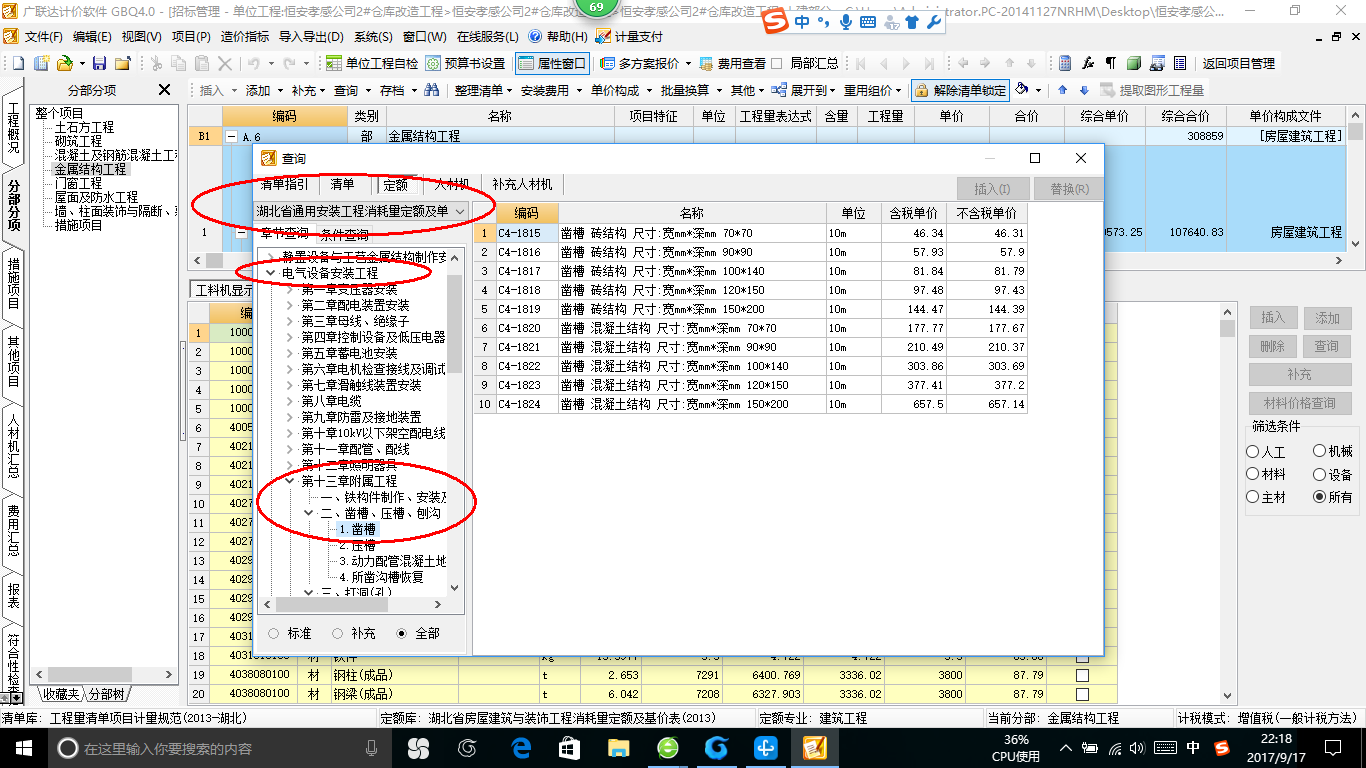Click 展开到 expand-to tree icon
The width and height of the screenshot is (1366, 768).
tap(778, 90)
